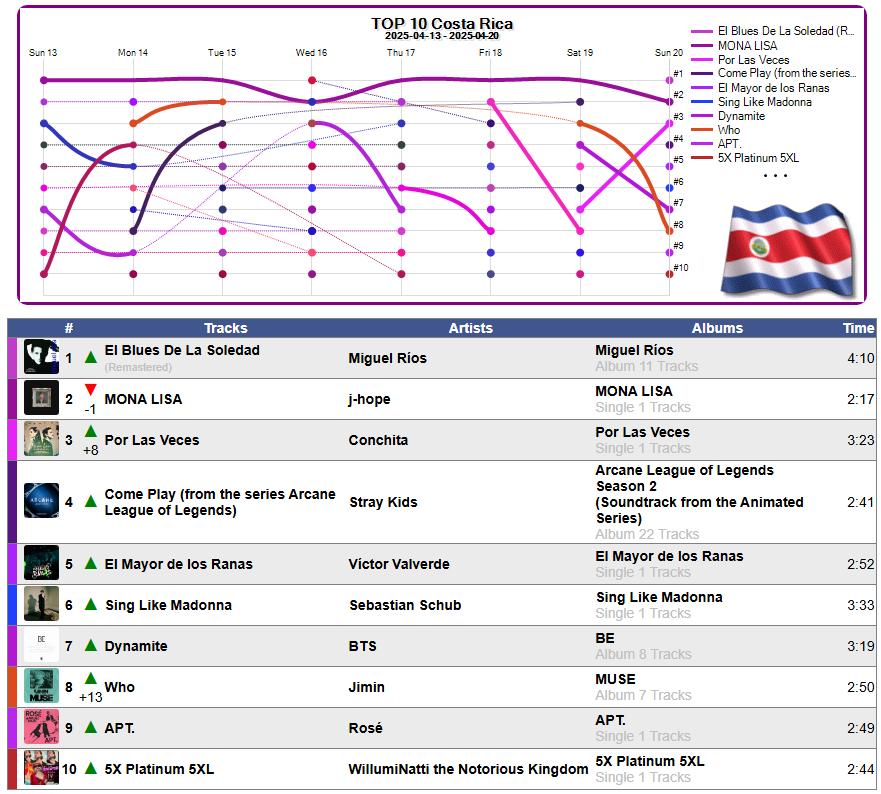This screenshot has width=881, height=794.
Task: Click the Sun 13 date label on chart
Action: pyautogui.click(x=43, y=53)
